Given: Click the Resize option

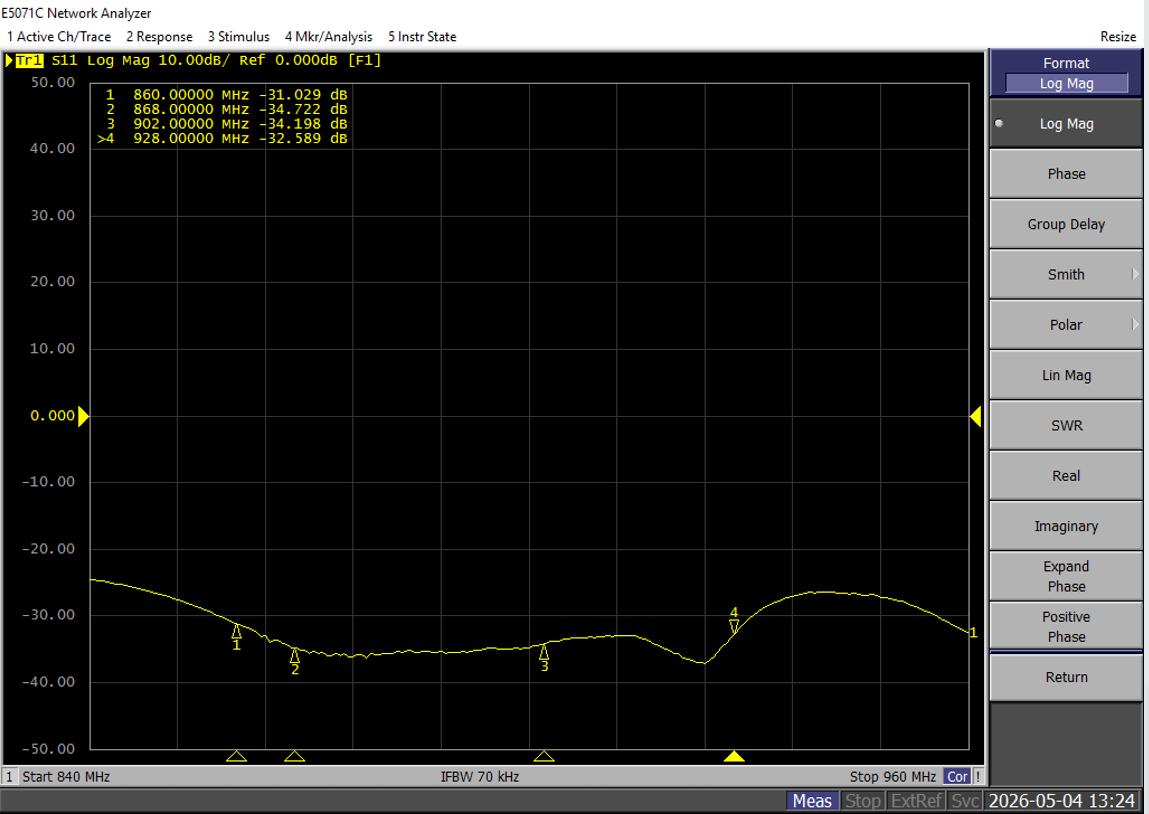Looking at the screenshot, I should (1117, 37).
